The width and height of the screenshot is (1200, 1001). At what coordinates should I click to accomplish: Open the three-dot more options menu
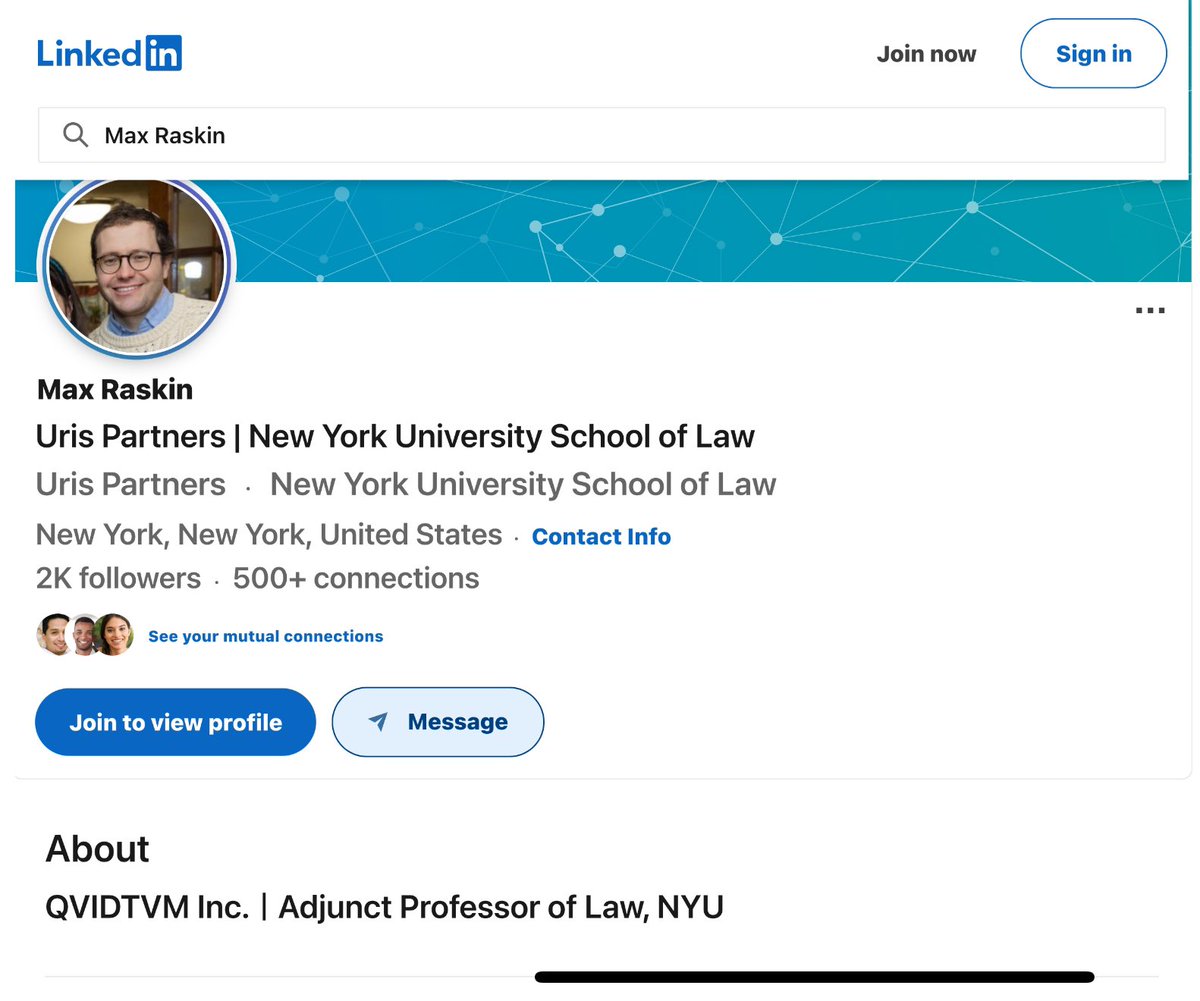pos(1150,311)
